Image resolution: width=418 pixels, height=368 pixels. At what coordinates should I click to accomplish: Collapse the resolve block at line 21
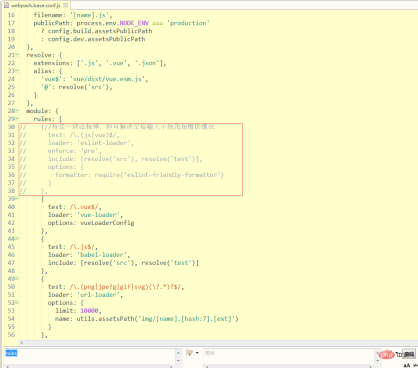17,55
